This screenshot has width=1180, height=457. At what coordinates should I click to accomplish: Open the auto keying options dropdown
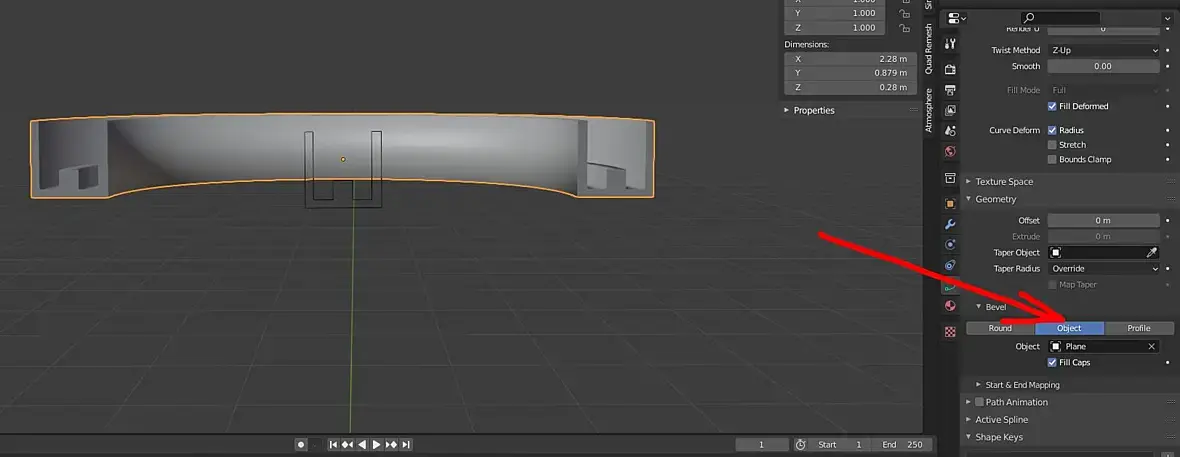315,445
